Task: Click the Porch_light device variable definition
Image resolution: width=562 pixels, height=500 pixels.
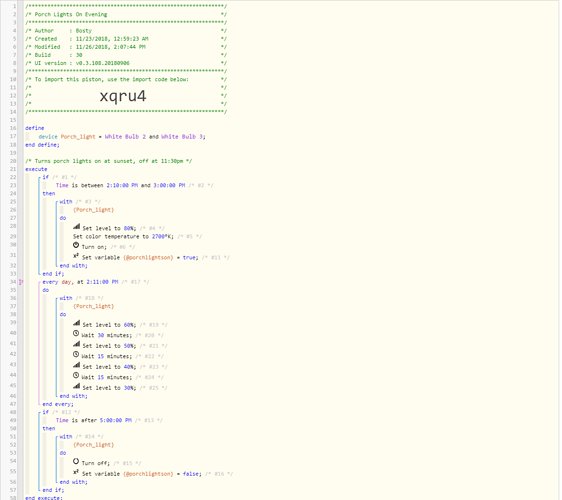Action: tap(122, 137)
